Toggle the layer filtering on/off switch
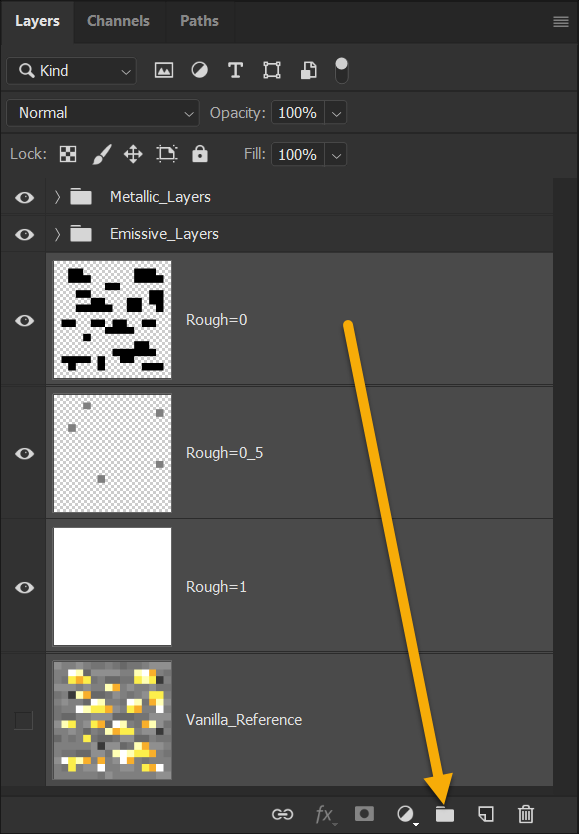Screen dimensions: 579x834 click(342, 70)
